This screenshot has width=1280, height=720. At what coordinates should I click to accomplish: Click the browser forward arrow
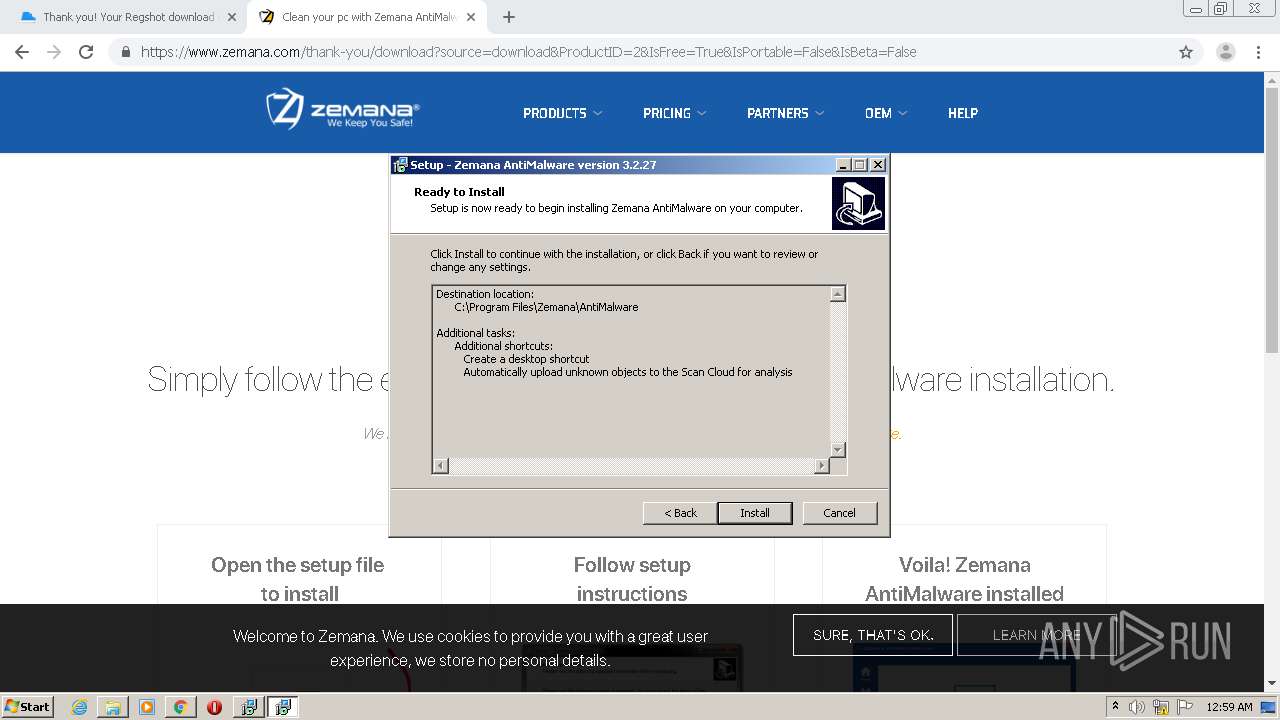click(54, 52)
